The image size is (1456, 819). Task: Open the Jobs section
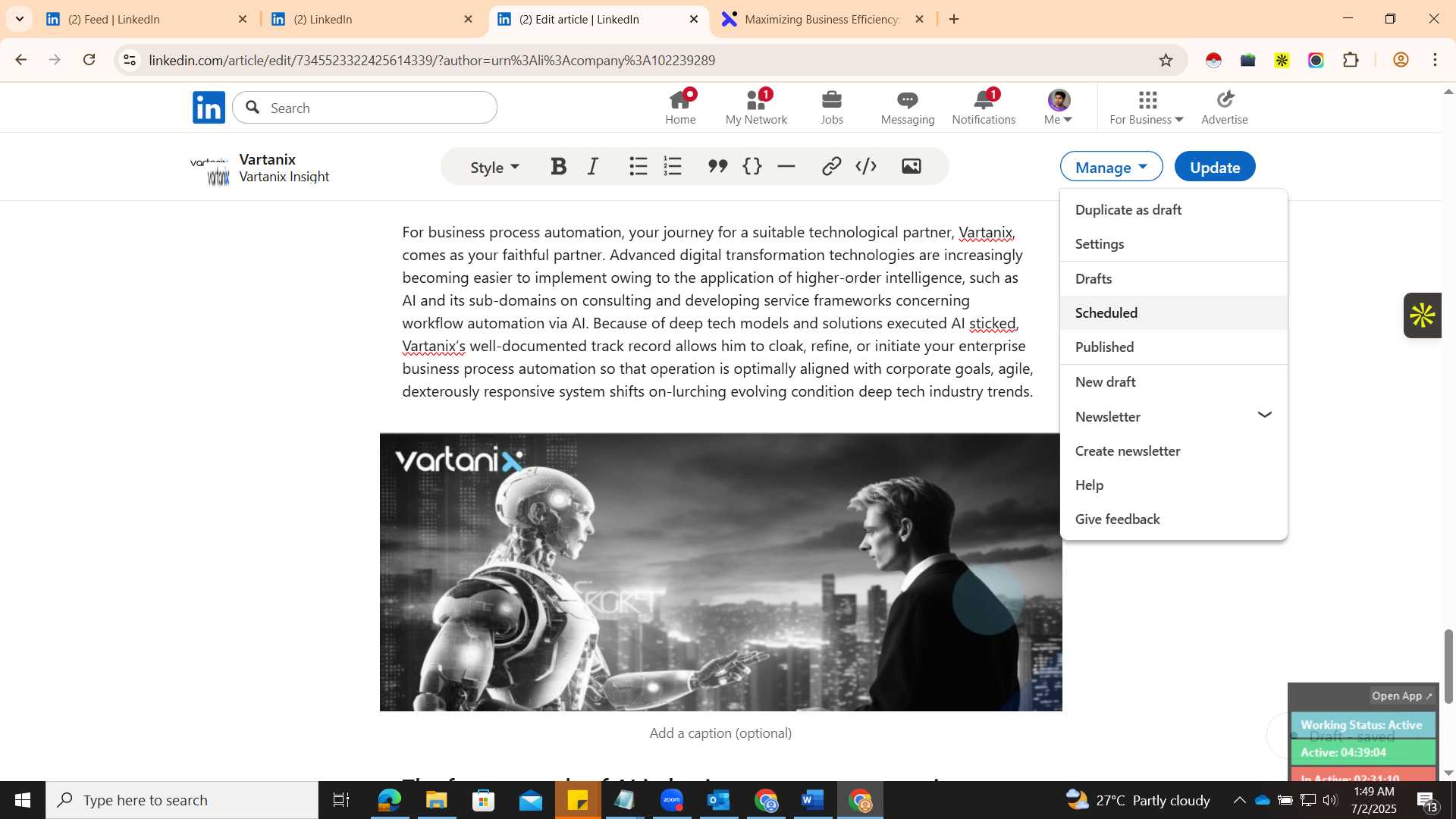coord(832,107)
